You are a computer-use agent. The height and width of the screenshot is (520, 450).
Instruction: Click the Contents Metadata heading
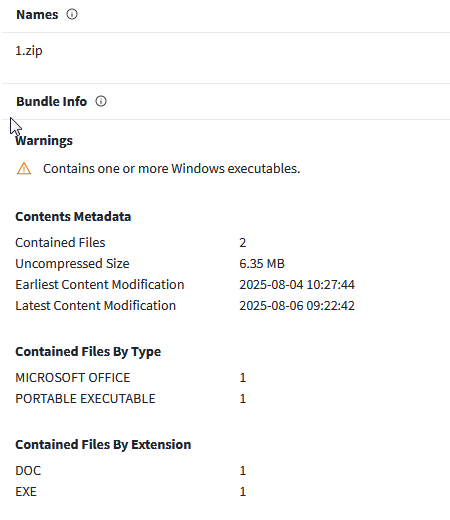pos(73,217)
